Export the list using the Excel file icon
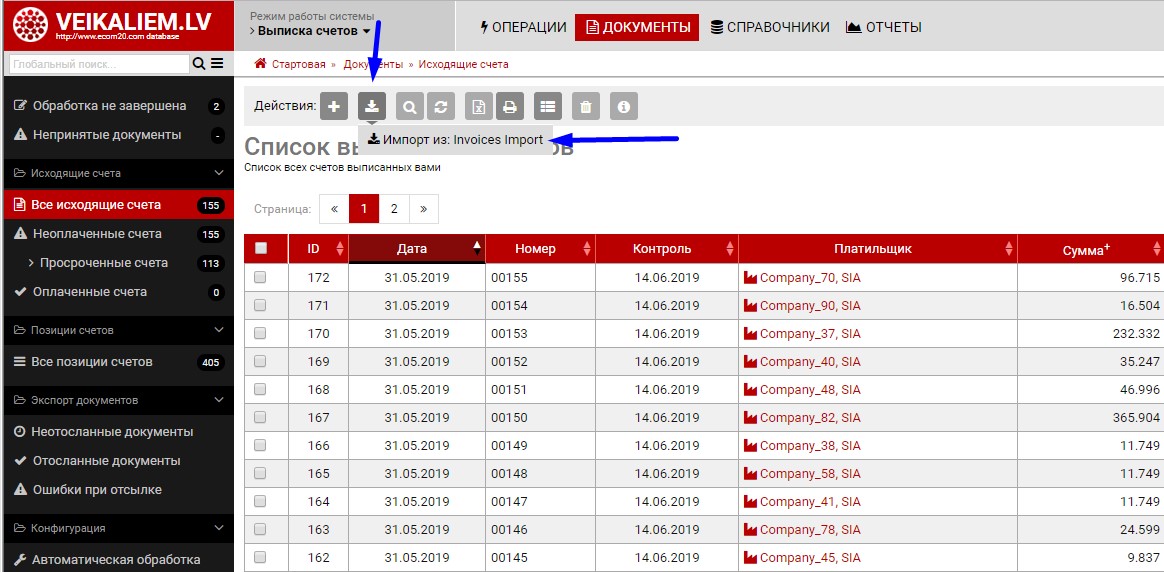The height and width of the screenshot is (572, 1164). point(480,107)
